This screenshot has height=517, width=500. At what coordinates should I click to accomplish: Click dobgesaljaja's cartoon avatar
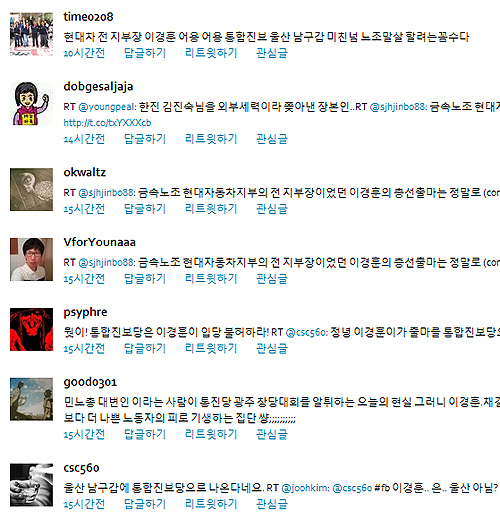(x=31, y=104)
